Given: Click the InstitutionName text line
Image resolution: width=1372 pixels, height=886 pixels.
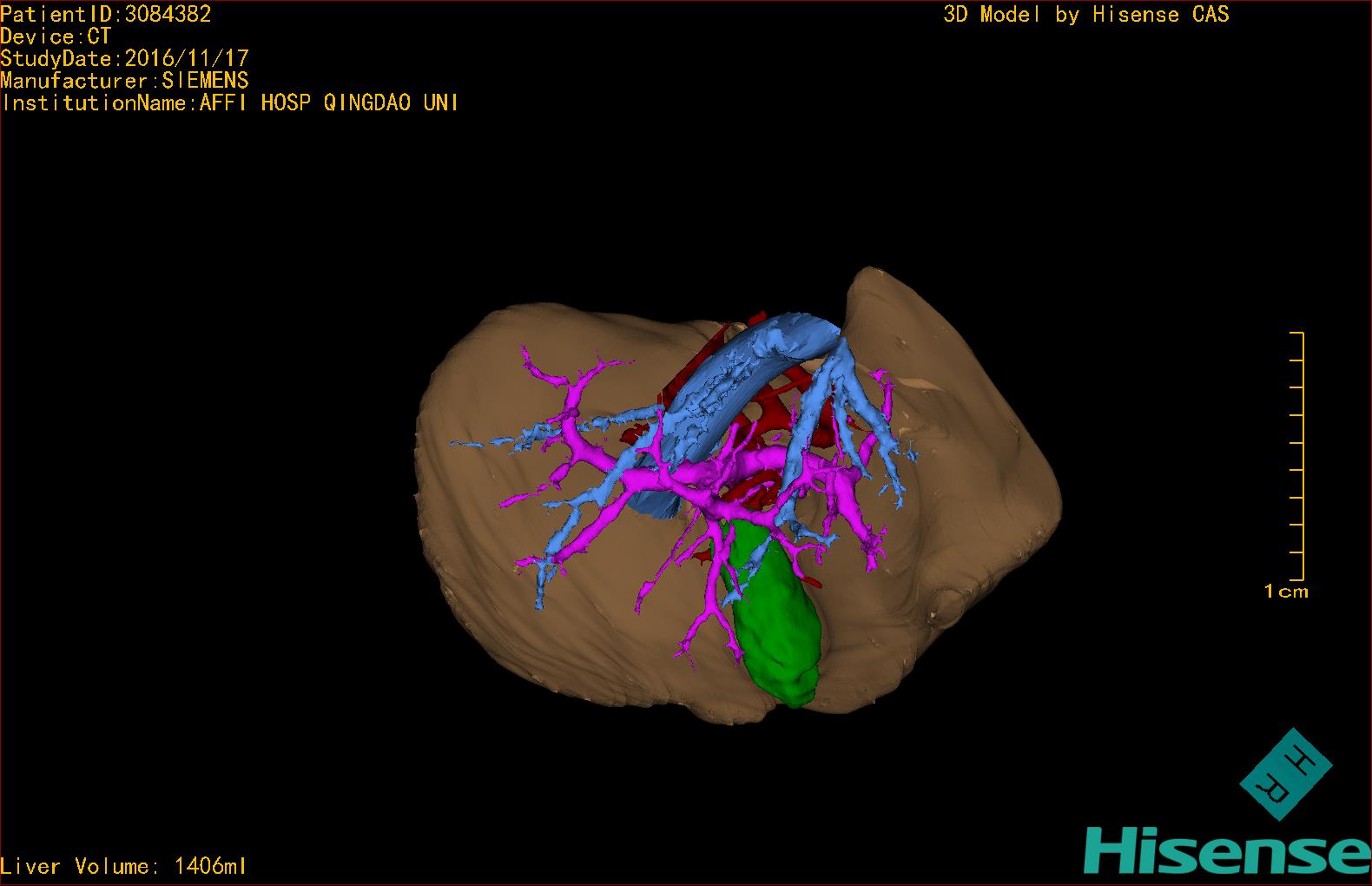Looking at the screenshot, I should (230, 103).
